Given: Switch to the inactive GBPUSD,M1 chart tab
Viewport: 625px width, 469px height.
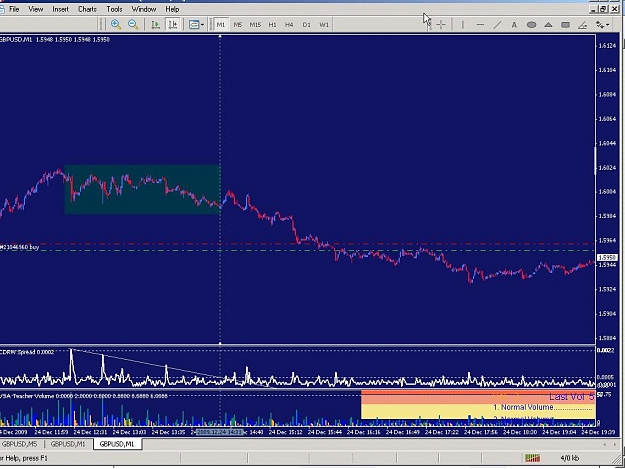Looking at the screenshot, I should tap(68, 444).
